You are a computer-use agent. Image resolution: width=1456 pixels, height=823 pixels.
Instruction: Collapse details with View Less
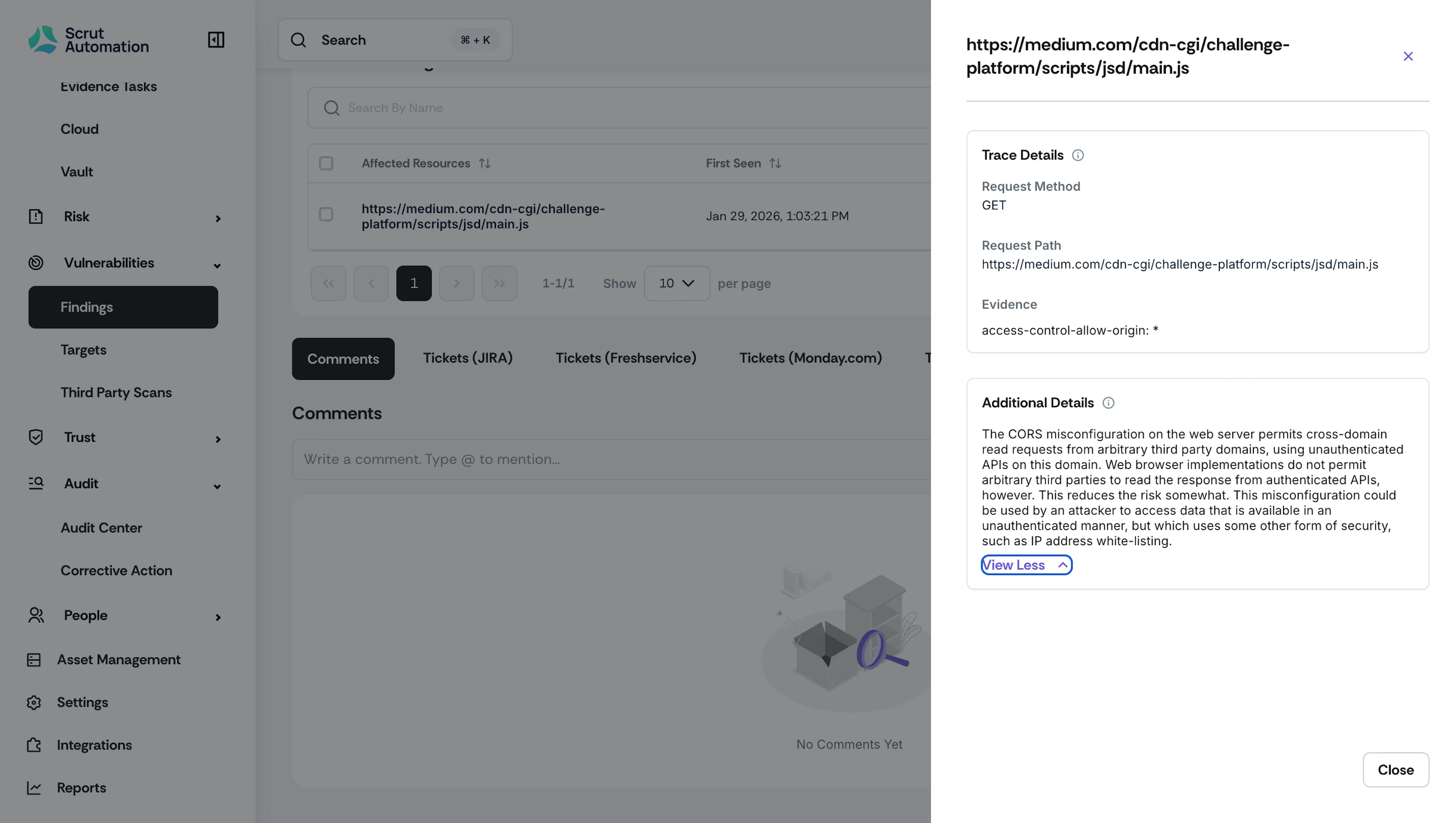(1026, 565)
